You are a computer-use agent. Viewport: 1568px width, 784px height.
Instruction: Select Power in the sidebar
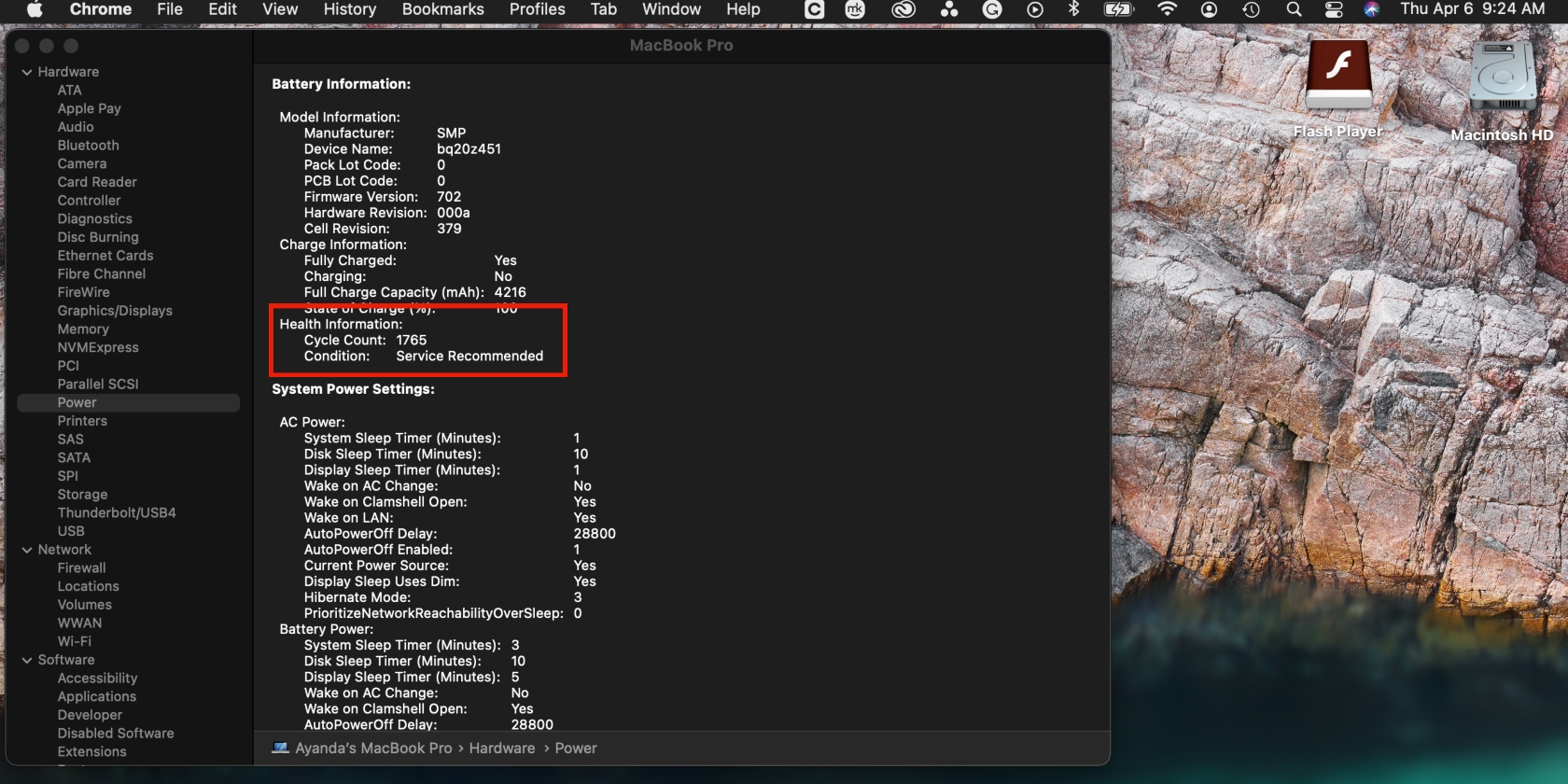click(129, 403)
